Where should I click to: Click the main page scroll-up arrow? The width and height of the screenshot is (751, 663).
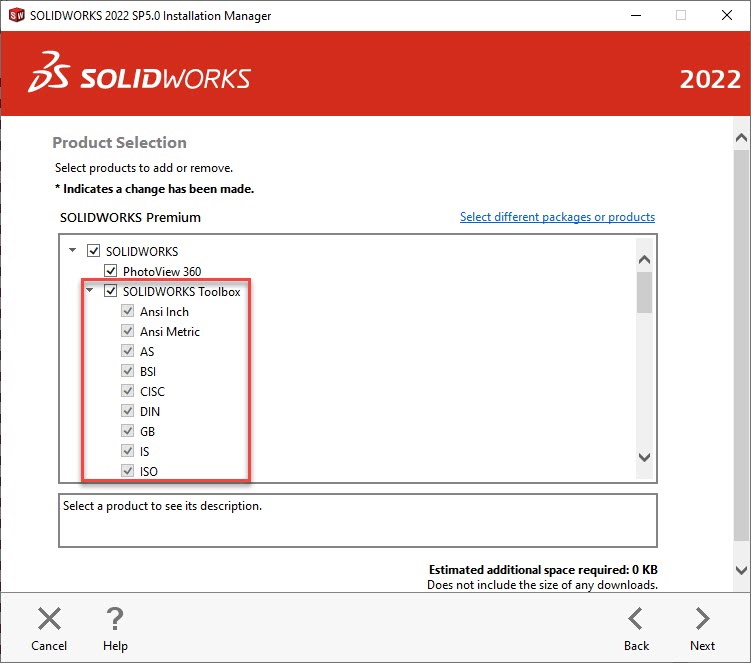click(741, 138)
